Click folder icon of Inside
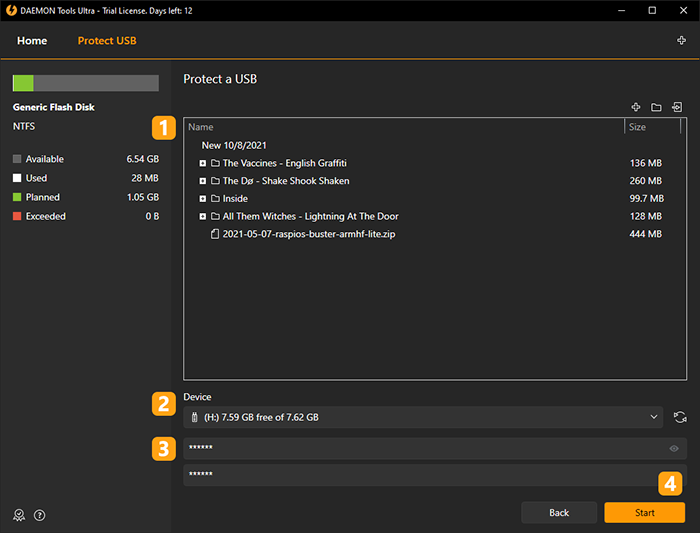The height and width of the screenshot is (533, 700). tap(215, 198)
